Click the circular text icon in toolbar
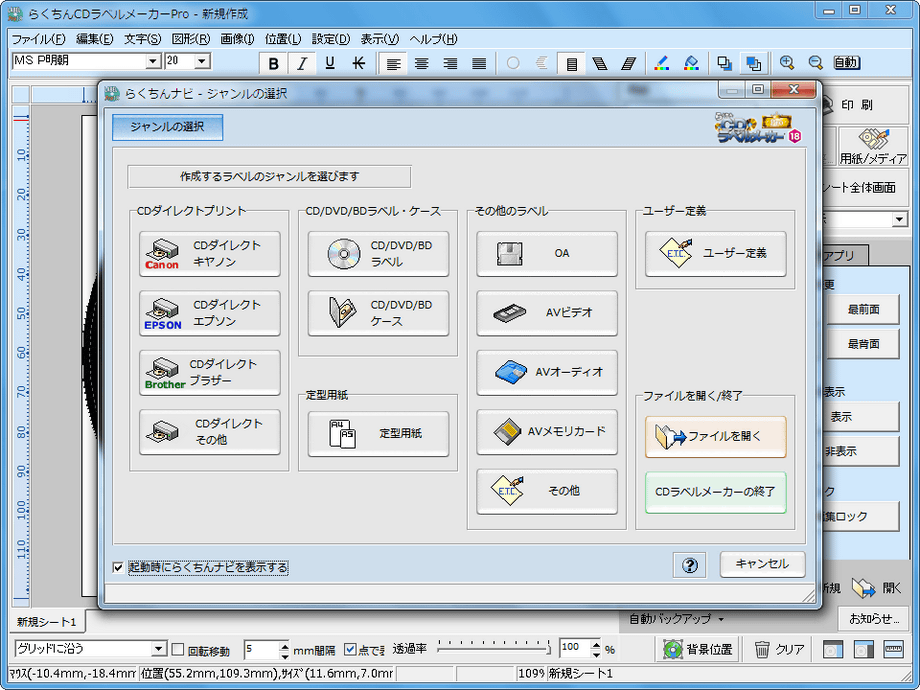 (513, 63)
